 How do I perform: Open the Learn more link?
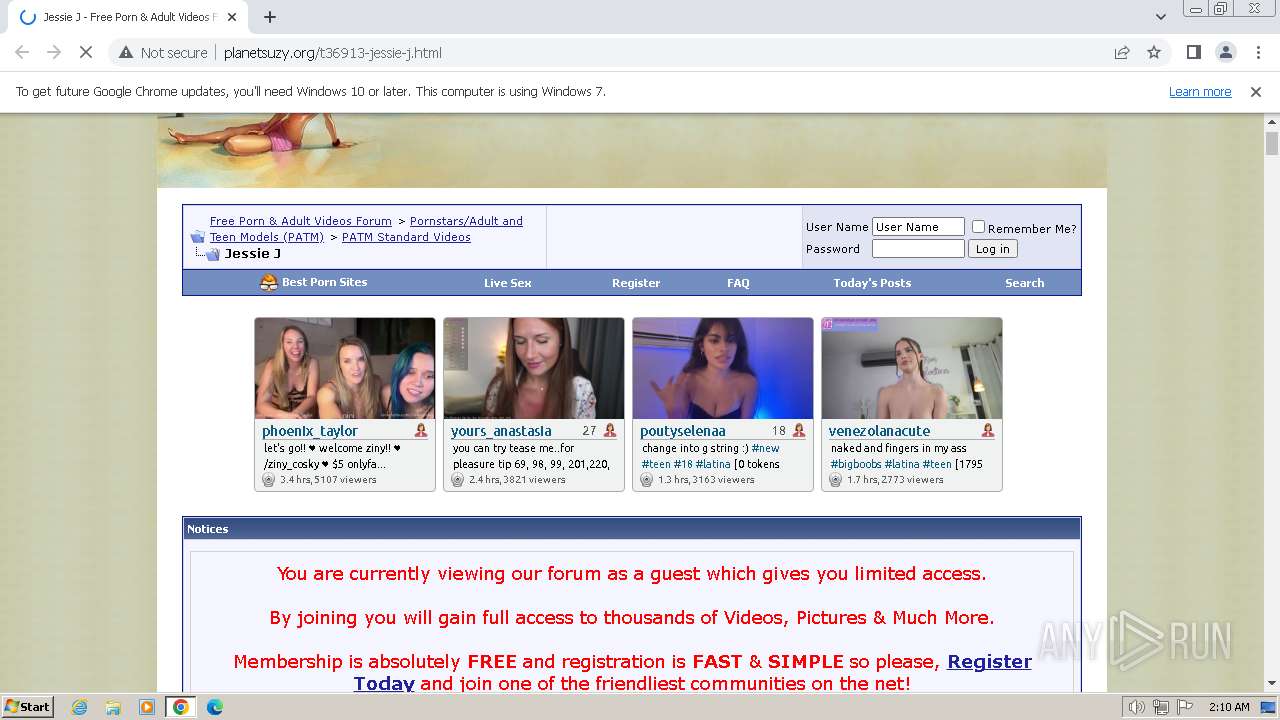[x=1200, y=91]
